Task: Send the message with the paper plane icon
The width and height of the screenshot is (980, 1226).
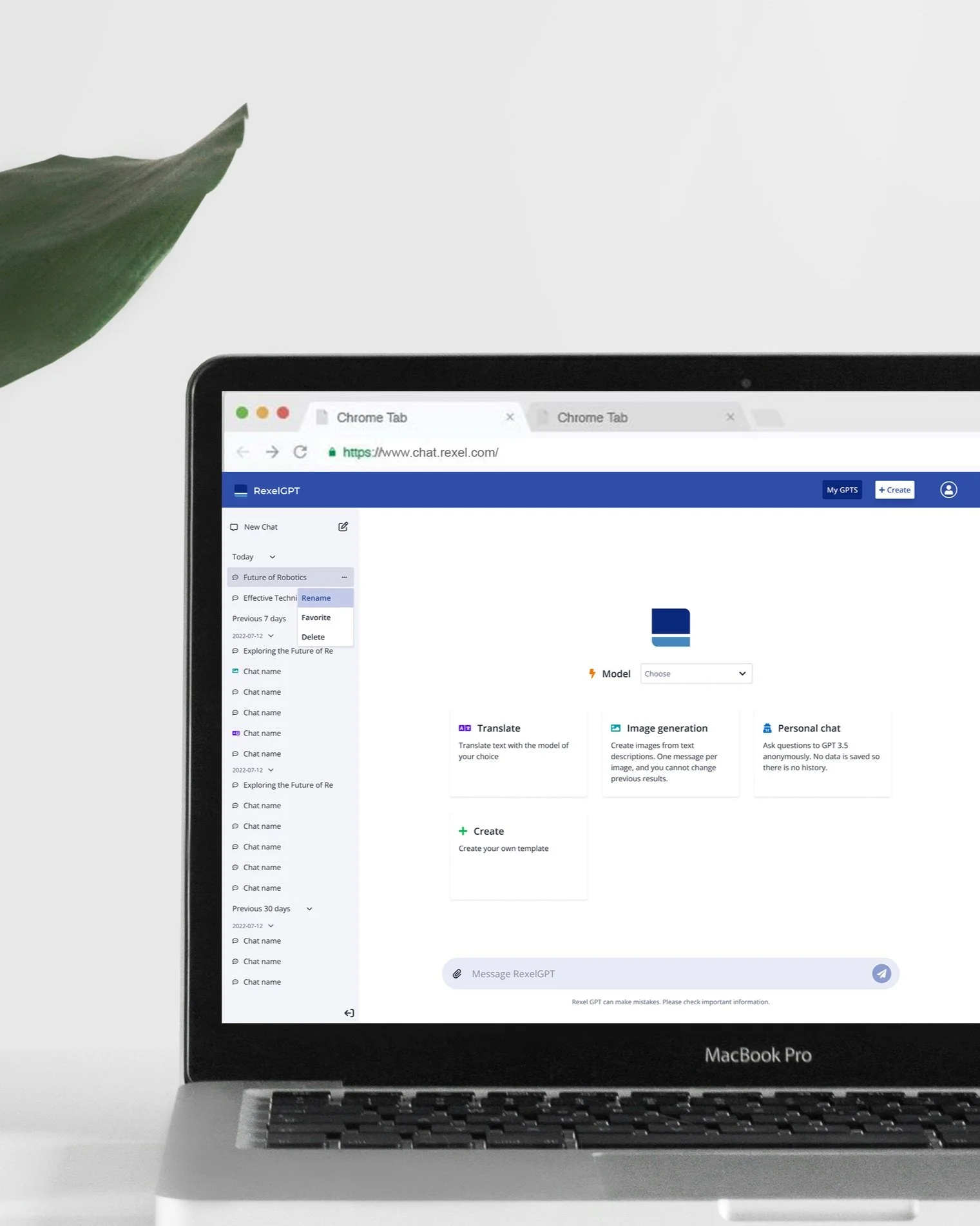Action: (x=881, y=973)
